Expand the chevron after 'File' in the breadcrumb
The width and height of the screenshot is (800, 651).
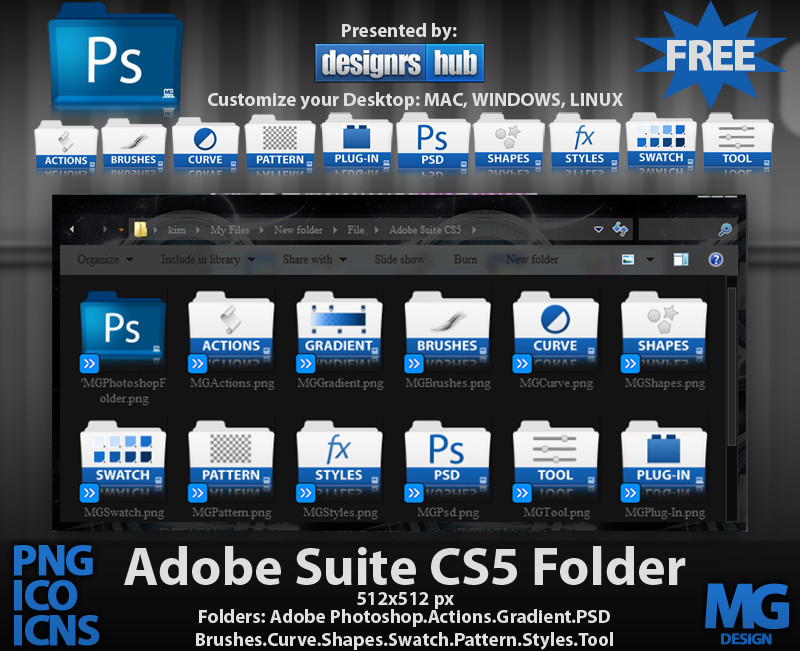[377, 230]
